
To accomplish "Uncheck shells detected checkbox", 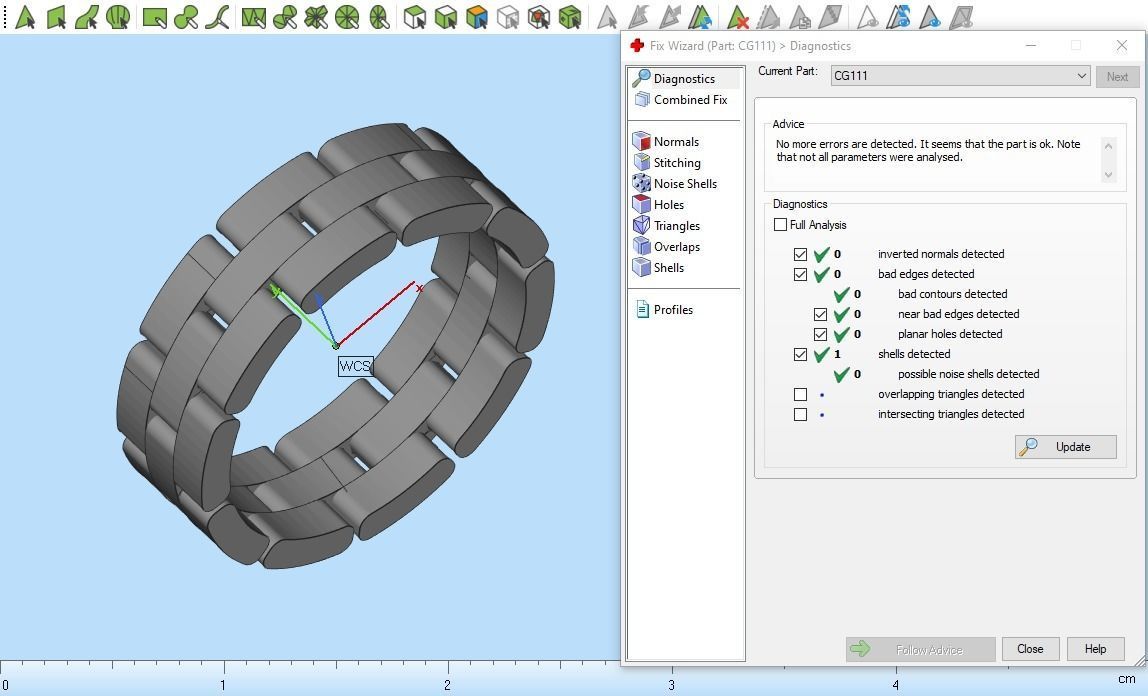I will (x=800, y=354).
